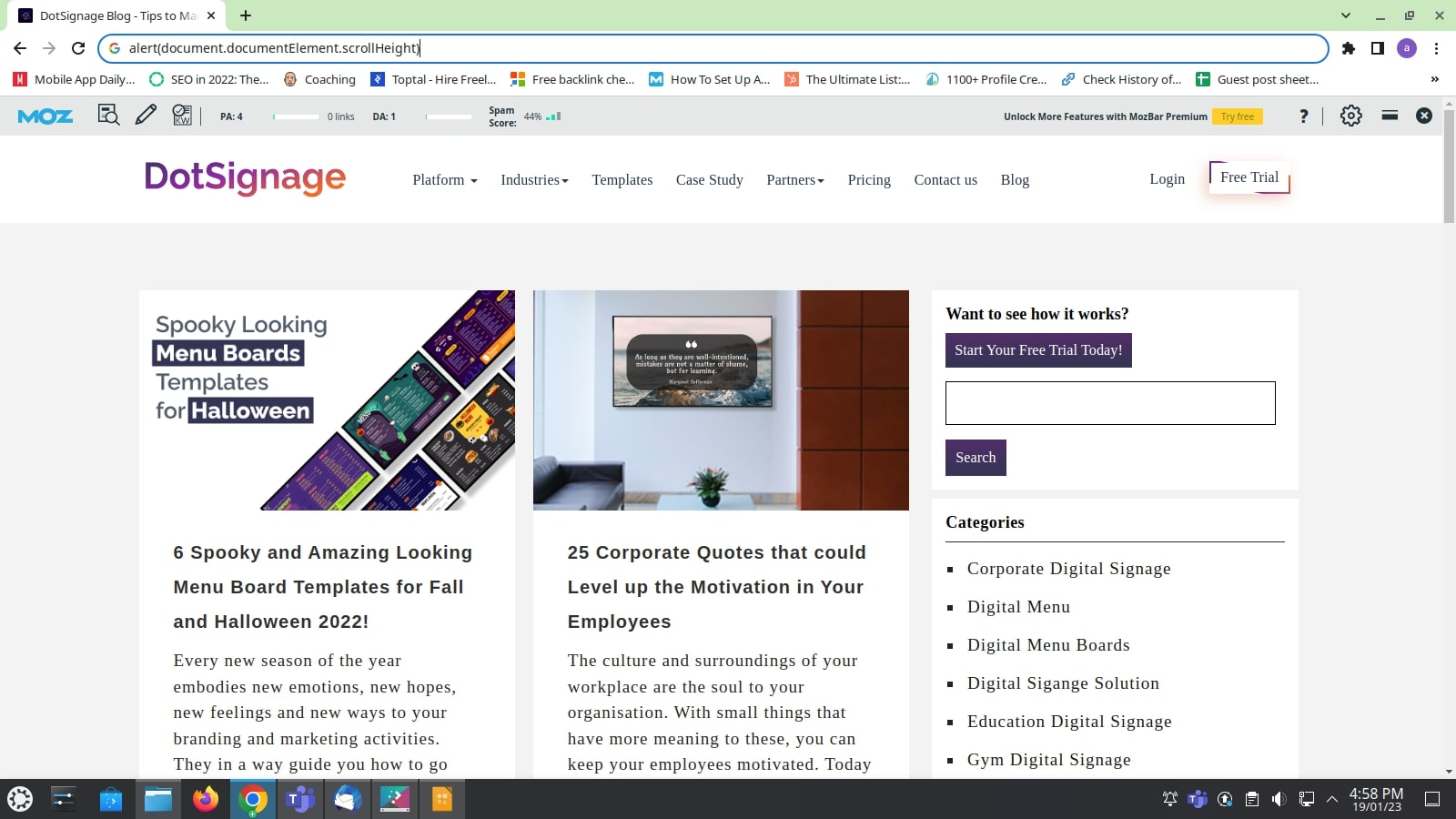Open MozBar page analysis icon
Screen dimensions: 1456x819
[x=108, y=116]
